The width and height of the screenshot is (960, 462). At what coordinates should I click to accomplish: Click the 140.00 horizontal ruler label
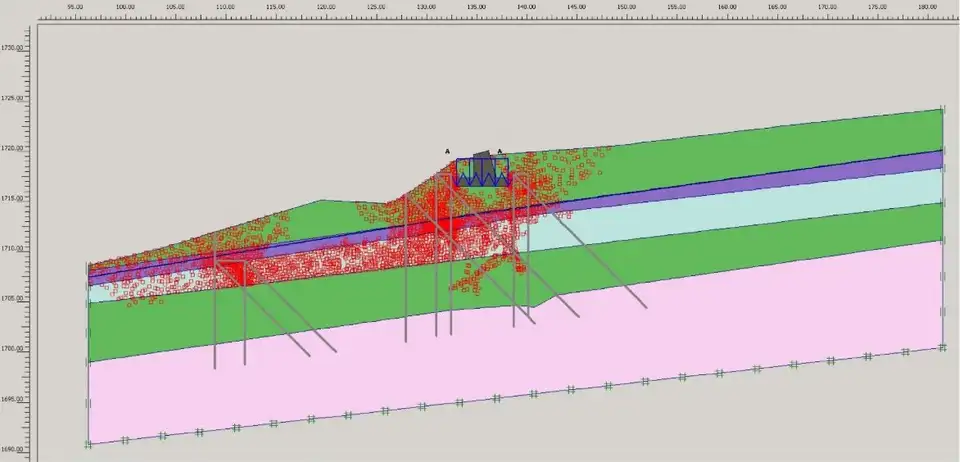tap(527, 6)
